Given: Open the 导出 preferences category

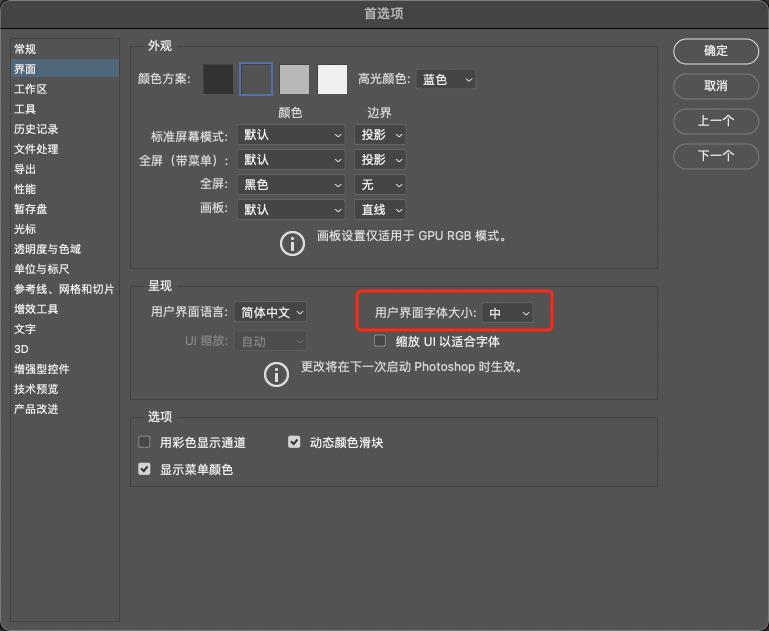Looking at the screenshot, I should [x=65, y=169].
